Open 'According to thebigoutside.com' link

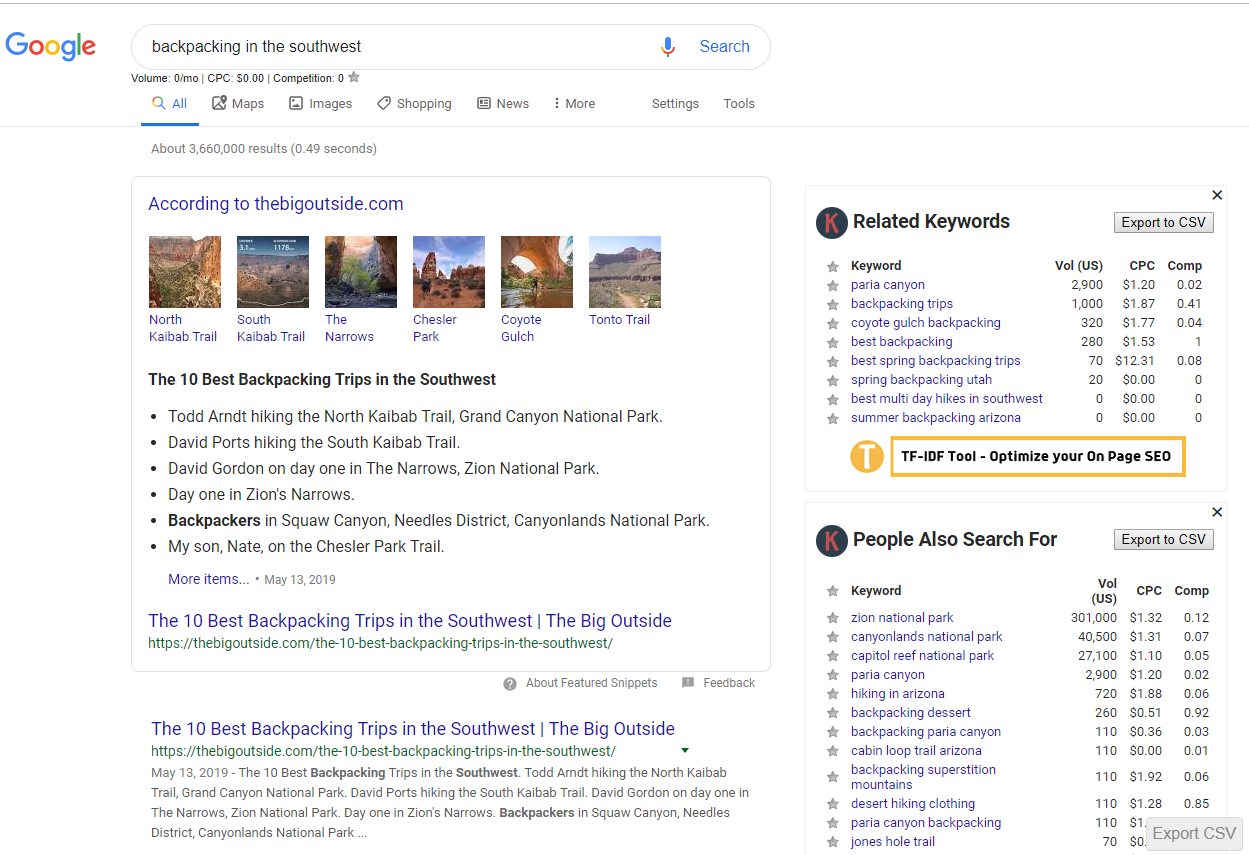(x=276, y=204)
